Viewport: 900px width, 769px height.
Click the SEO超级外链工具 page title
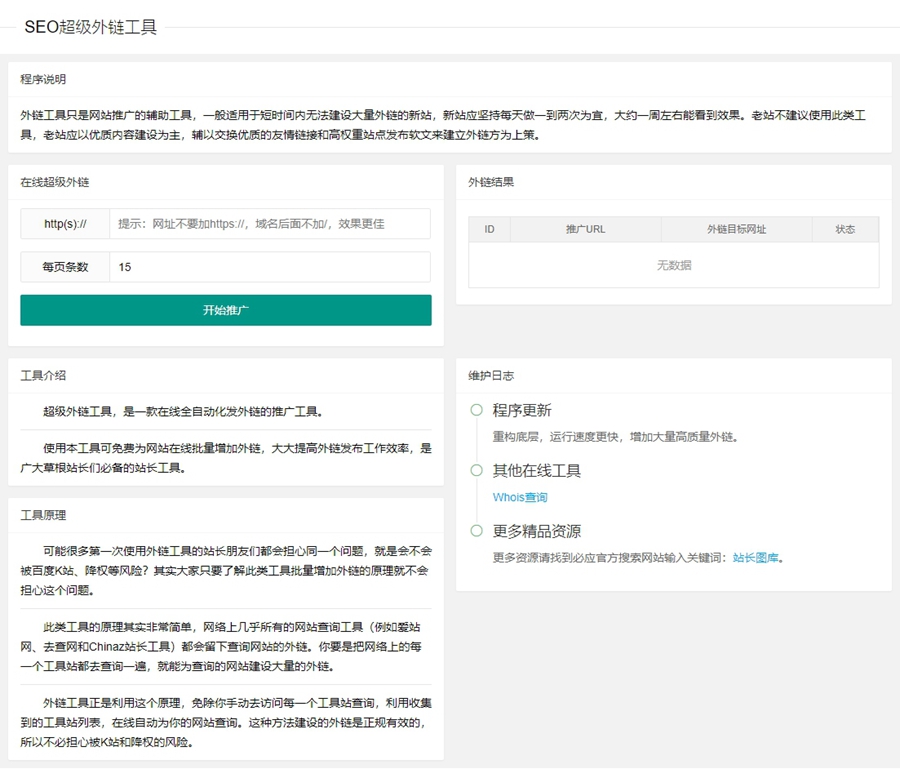[91, 27]
